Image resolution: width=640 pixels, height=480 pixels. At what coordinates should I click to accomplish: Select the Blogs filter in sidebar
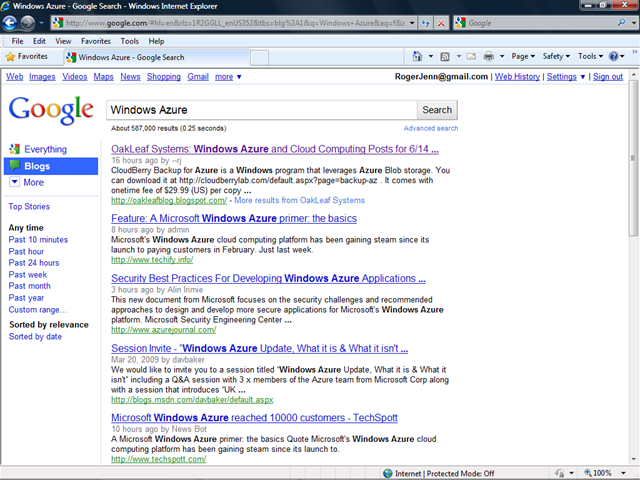pos(51,166)
